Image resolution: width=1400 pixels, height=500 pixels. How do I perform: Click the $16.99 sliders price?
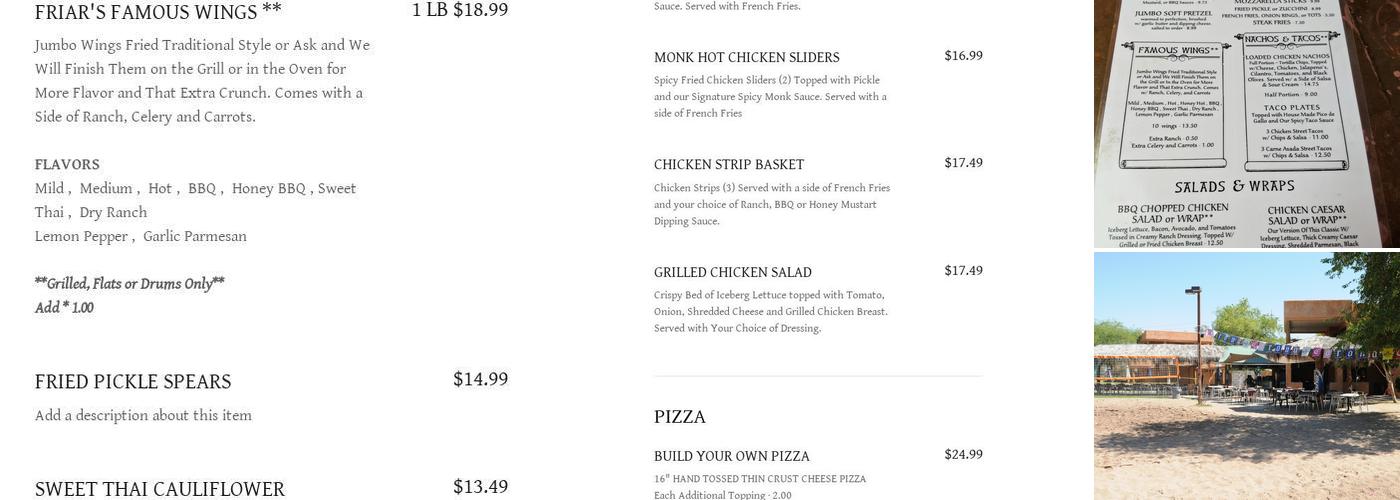(963, 56)
